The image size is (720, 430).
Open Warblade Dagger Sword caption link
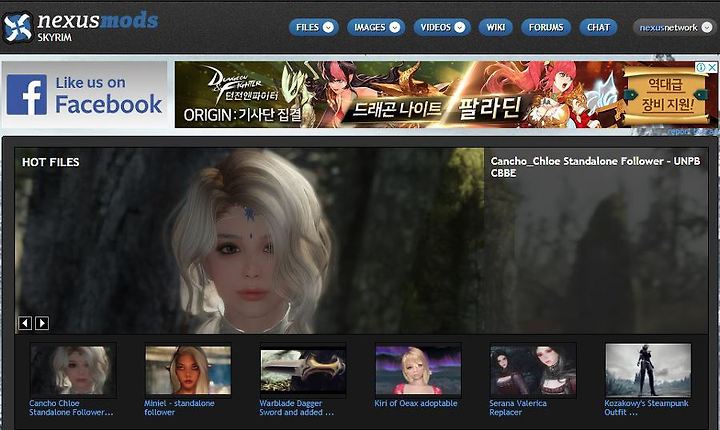[x=297, y=408]
